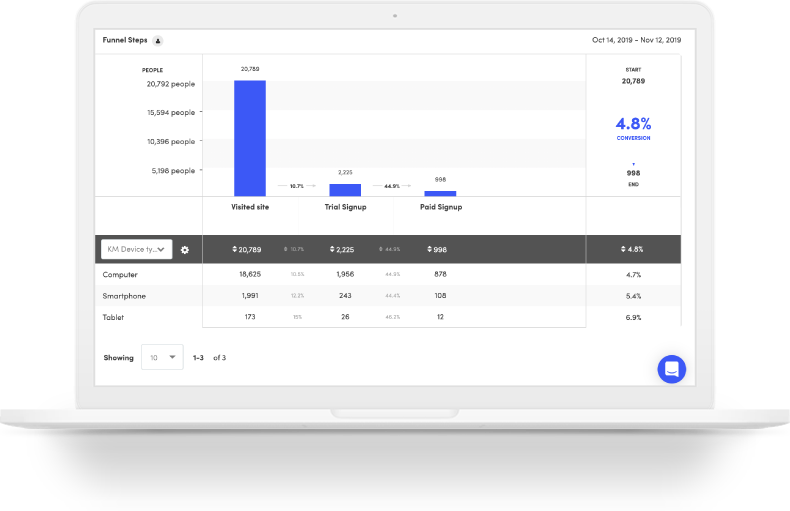Click the people icon beside Funnel Steps
790x511 pixels.
tap(158, 41)
